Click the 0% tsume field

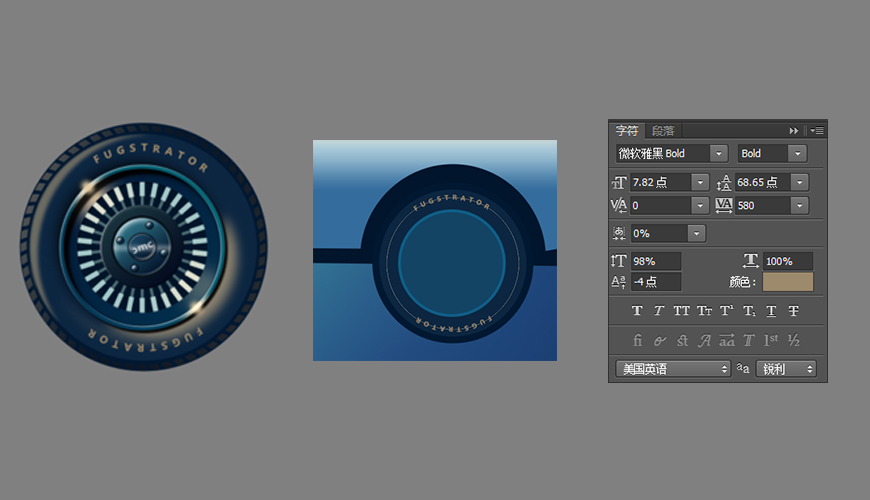pyautogui.click(x=659, y=233)
